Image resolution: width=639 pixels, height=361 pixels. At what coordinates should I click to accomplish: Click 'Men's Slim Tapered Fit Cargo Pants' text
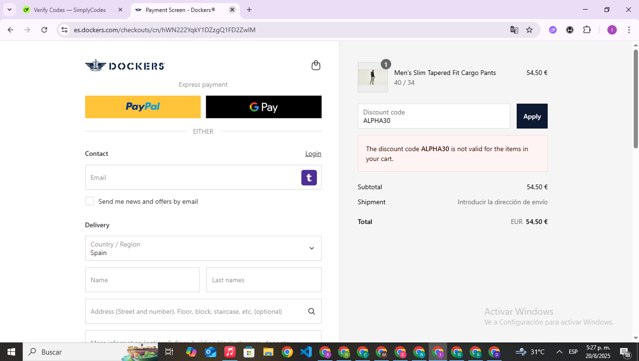point(445,73)
